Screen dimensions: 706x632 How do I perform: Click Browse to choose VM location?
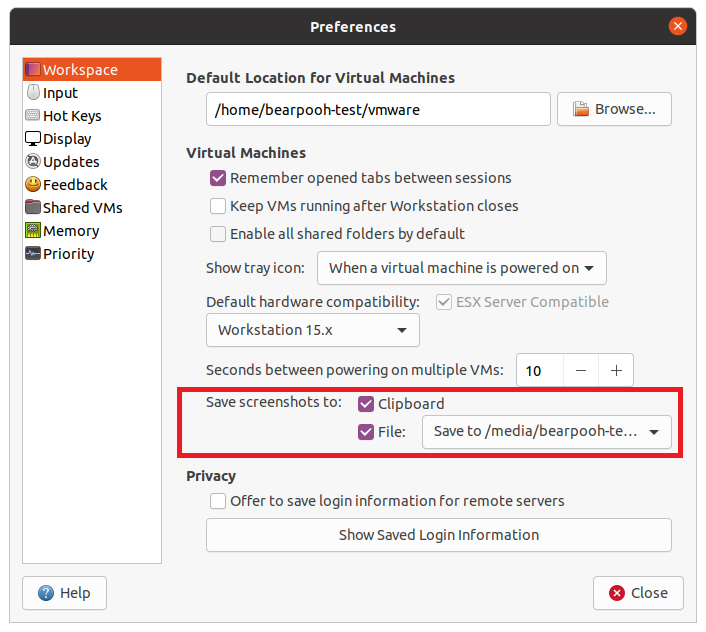[x=614, y=109]
